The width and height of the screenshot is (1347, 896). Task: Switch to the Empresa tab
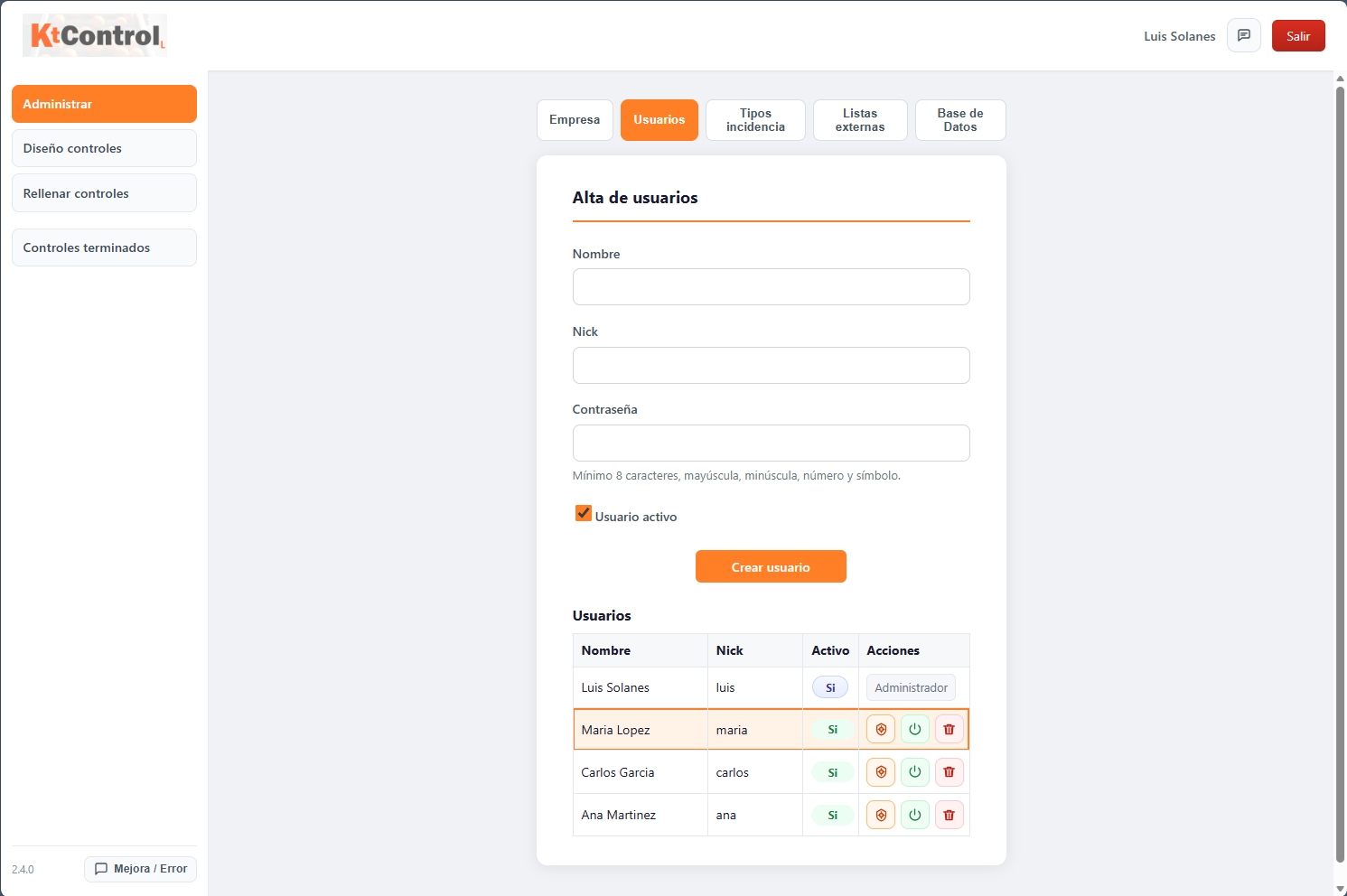tap(575, 120)
